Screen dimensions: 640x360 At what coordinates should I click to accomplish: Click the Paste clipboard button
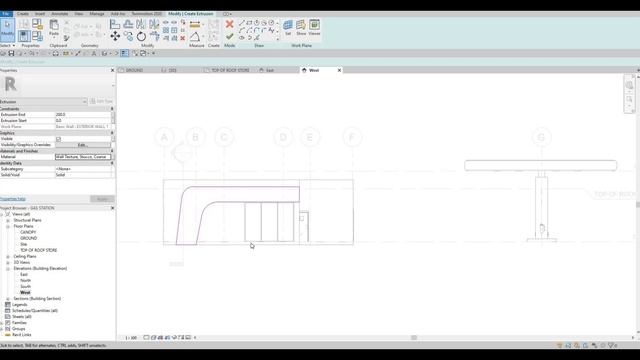pos(54,28)
